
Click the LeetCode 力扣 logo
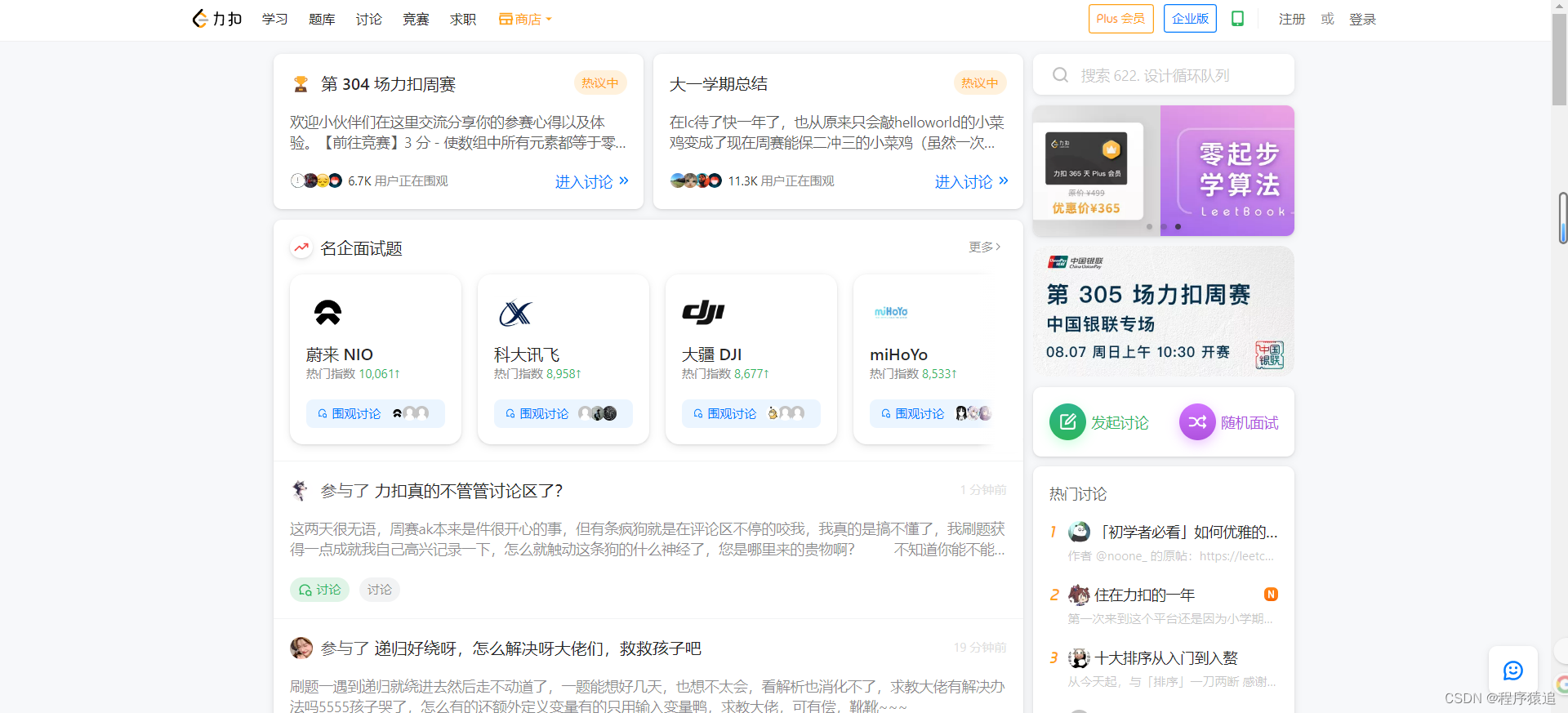pyautogui.click(x=216, y=19)
